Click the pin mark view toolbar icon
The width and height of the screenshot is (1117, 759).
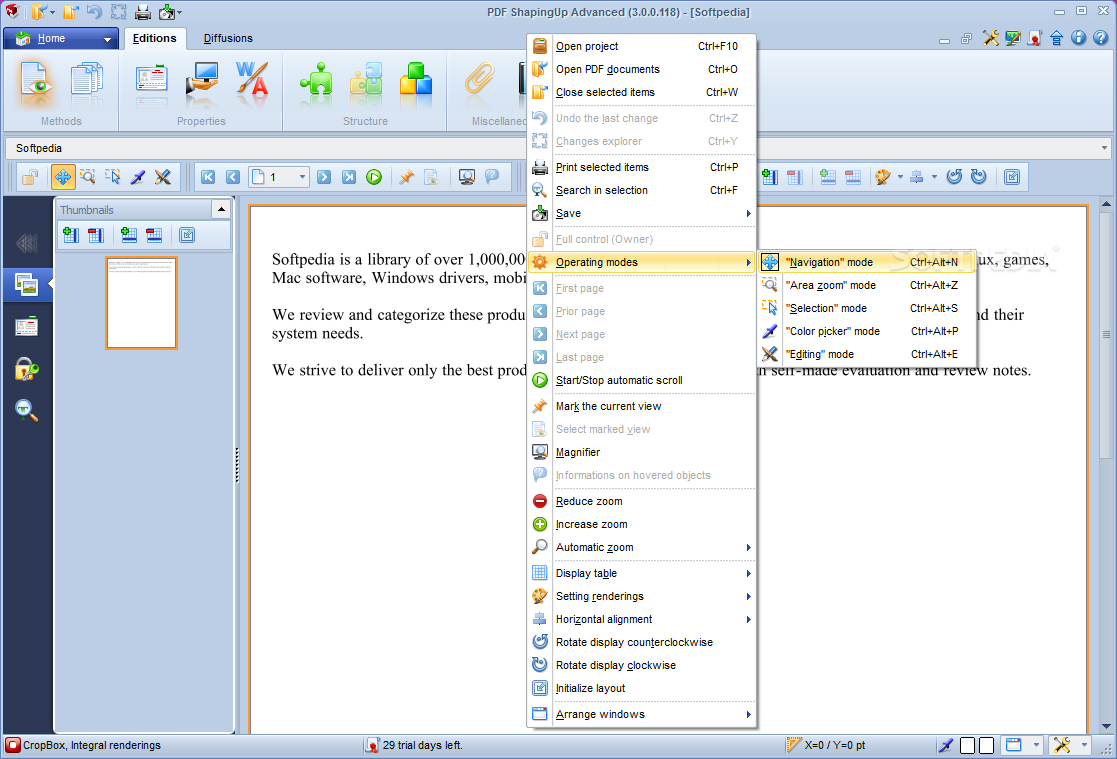(x=406, y=177)
